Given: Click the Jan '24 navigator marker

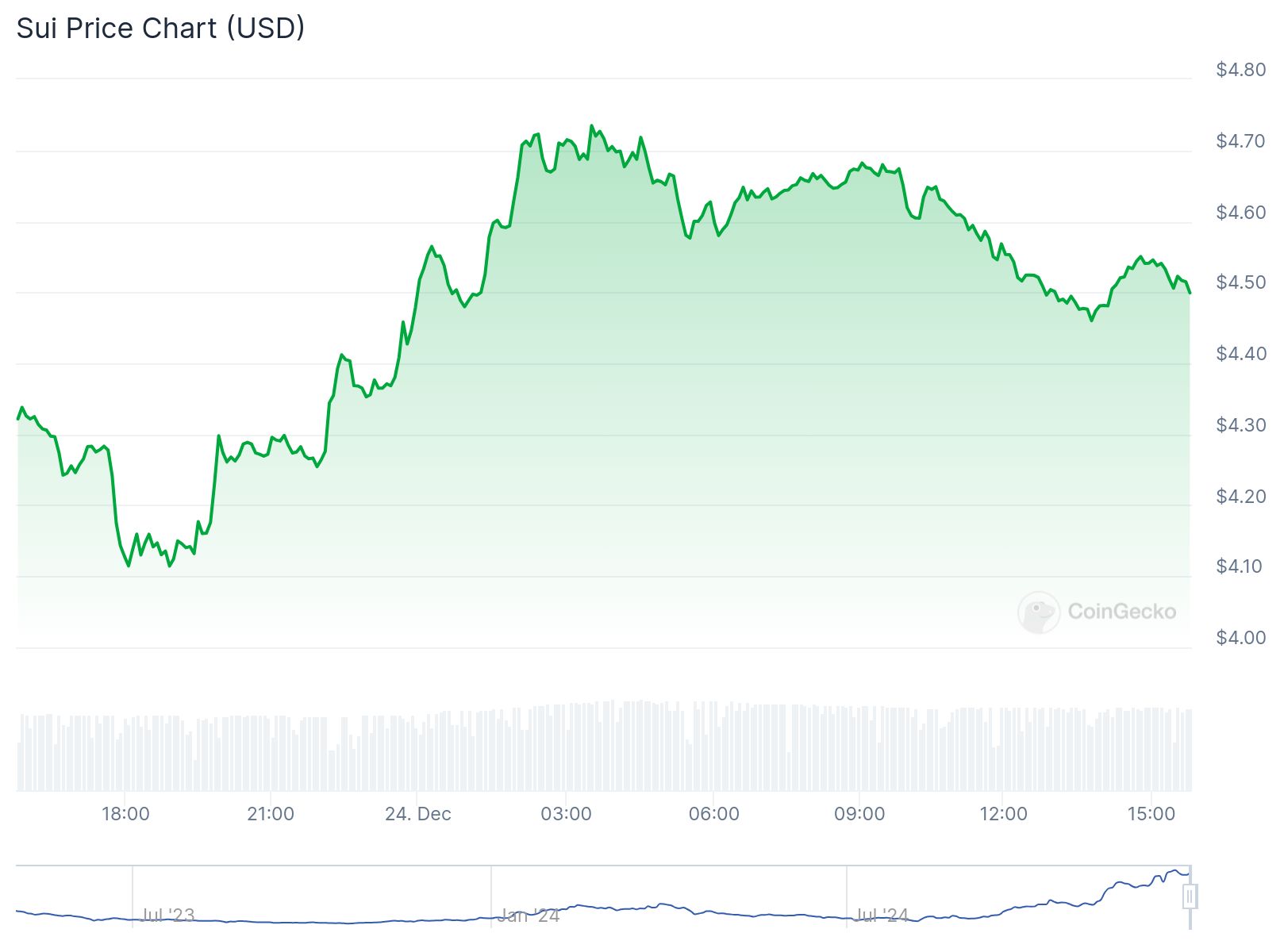Looking at the screenshot, I should (x=529, y=916).
